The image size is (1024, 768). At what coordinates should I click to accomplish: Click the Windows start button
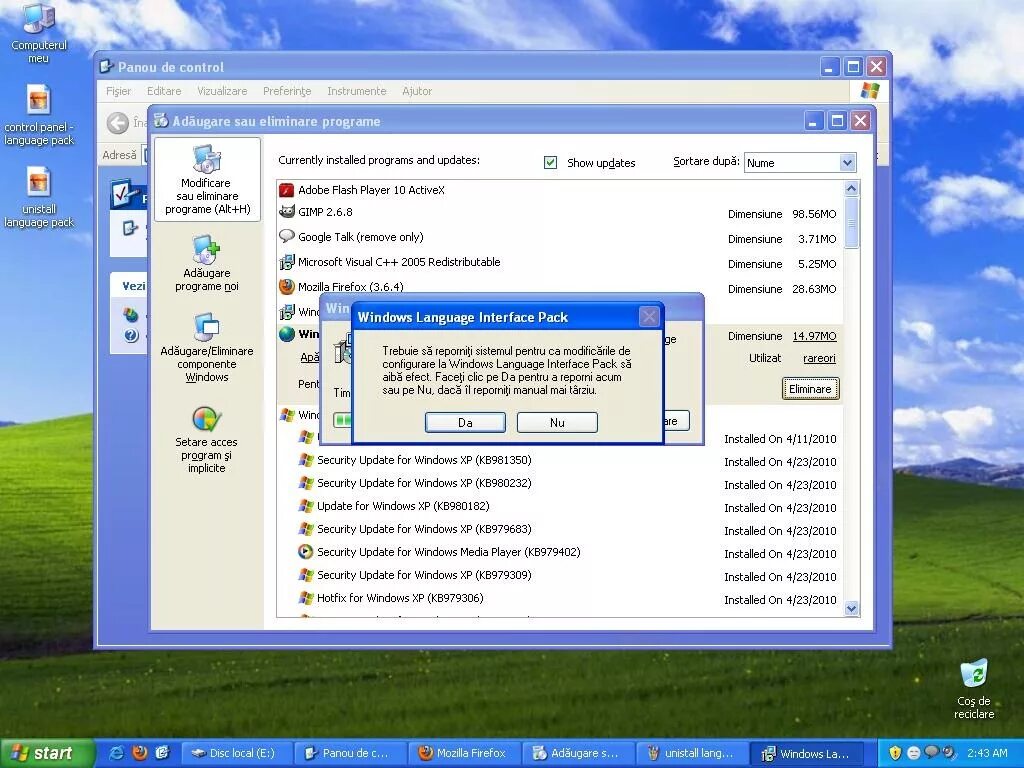point(46,753)
